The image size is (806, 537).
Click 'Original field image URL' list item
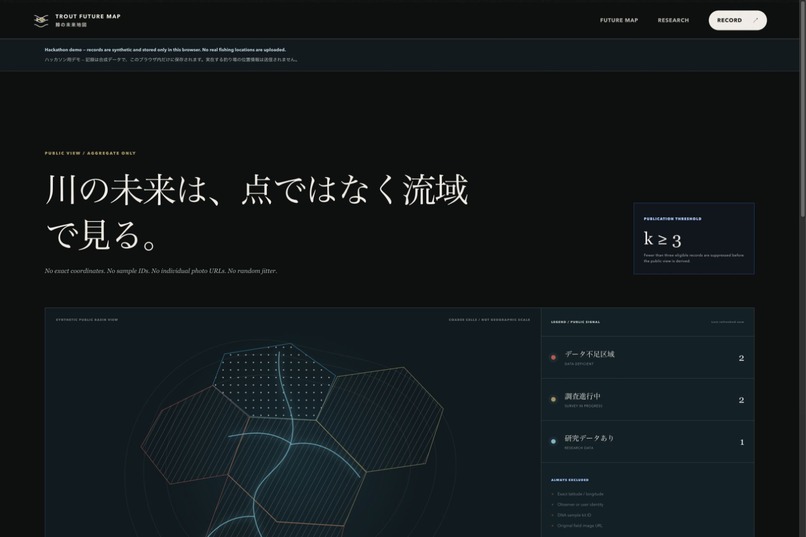click(x=580, y=526)
